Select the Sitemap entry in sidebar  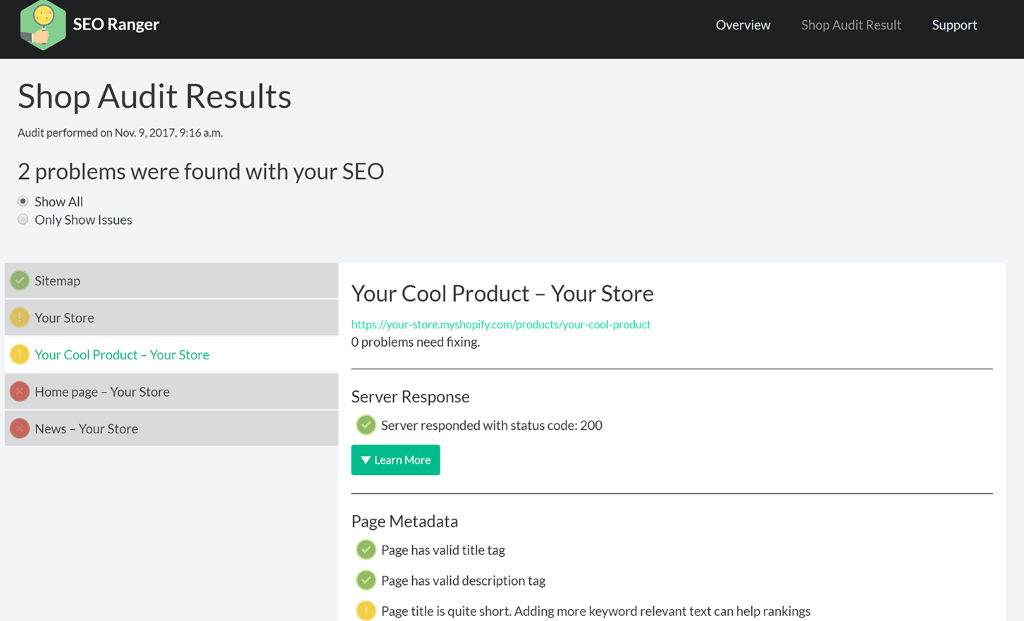pos(58,281)
